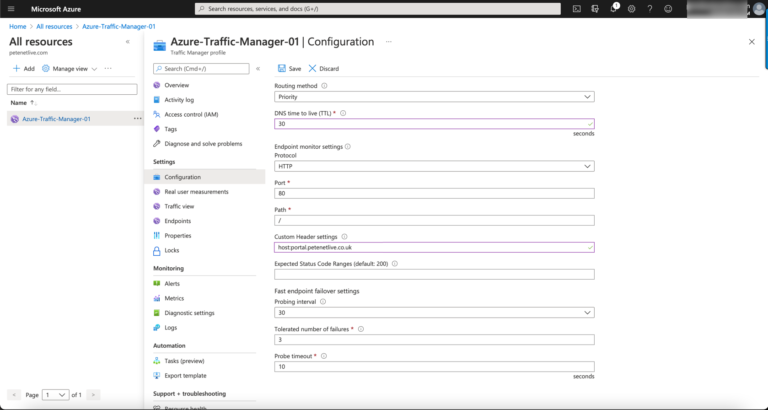This screenshot has height=410, width=768.
Task: Open the Endpoints menu item
Action: (x=177, y=221)
